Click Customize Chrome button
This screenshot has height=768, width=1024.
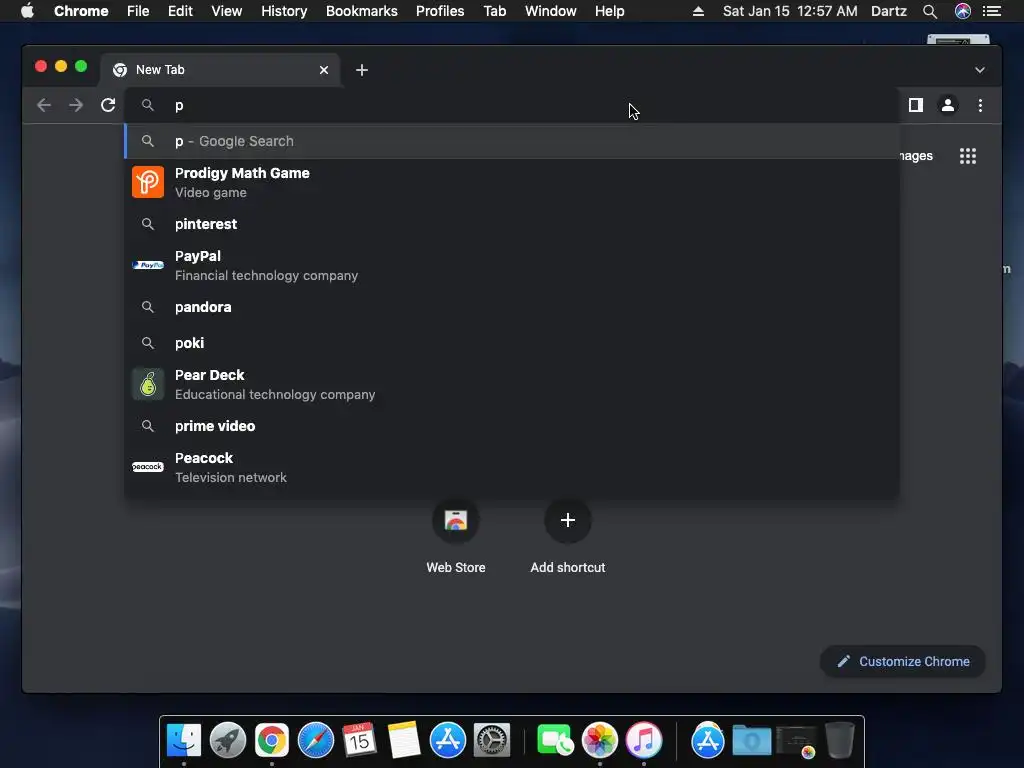903,662
